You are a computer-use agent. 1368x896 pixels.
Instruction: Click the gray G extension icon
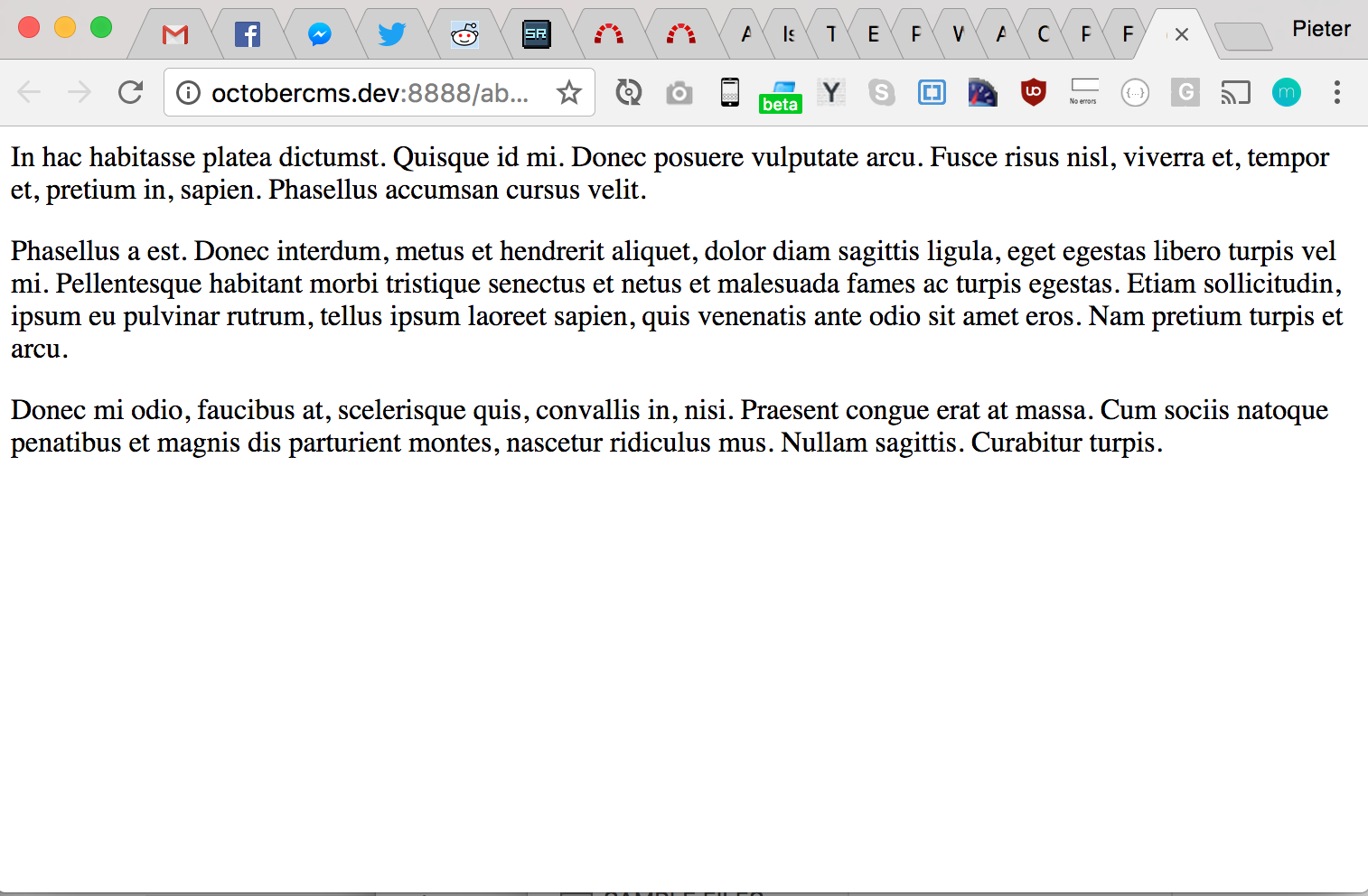coord(1185,92)
